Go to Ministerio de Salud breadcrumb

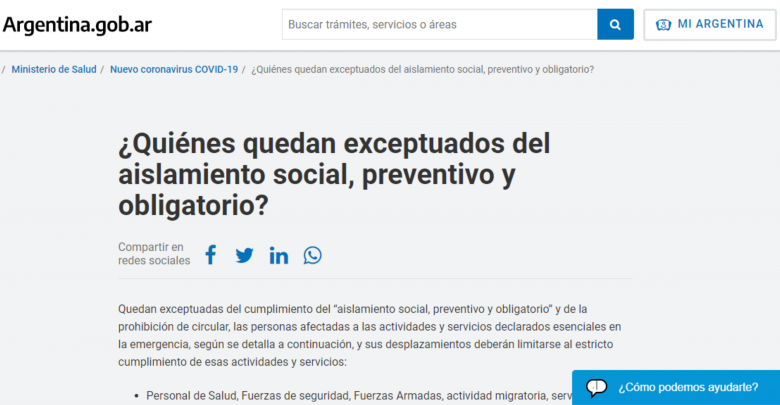click(x=54, y=69)
